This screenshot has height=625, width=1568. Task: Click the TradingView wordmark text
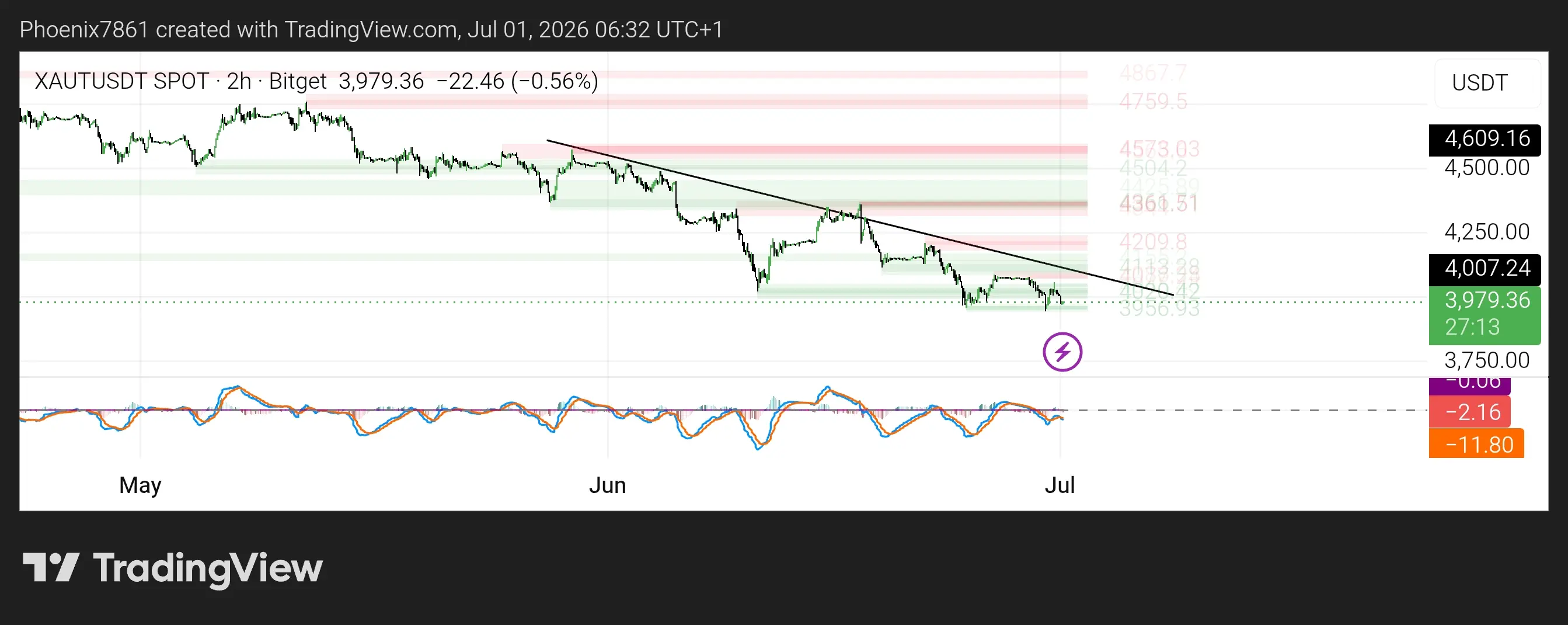208,568
